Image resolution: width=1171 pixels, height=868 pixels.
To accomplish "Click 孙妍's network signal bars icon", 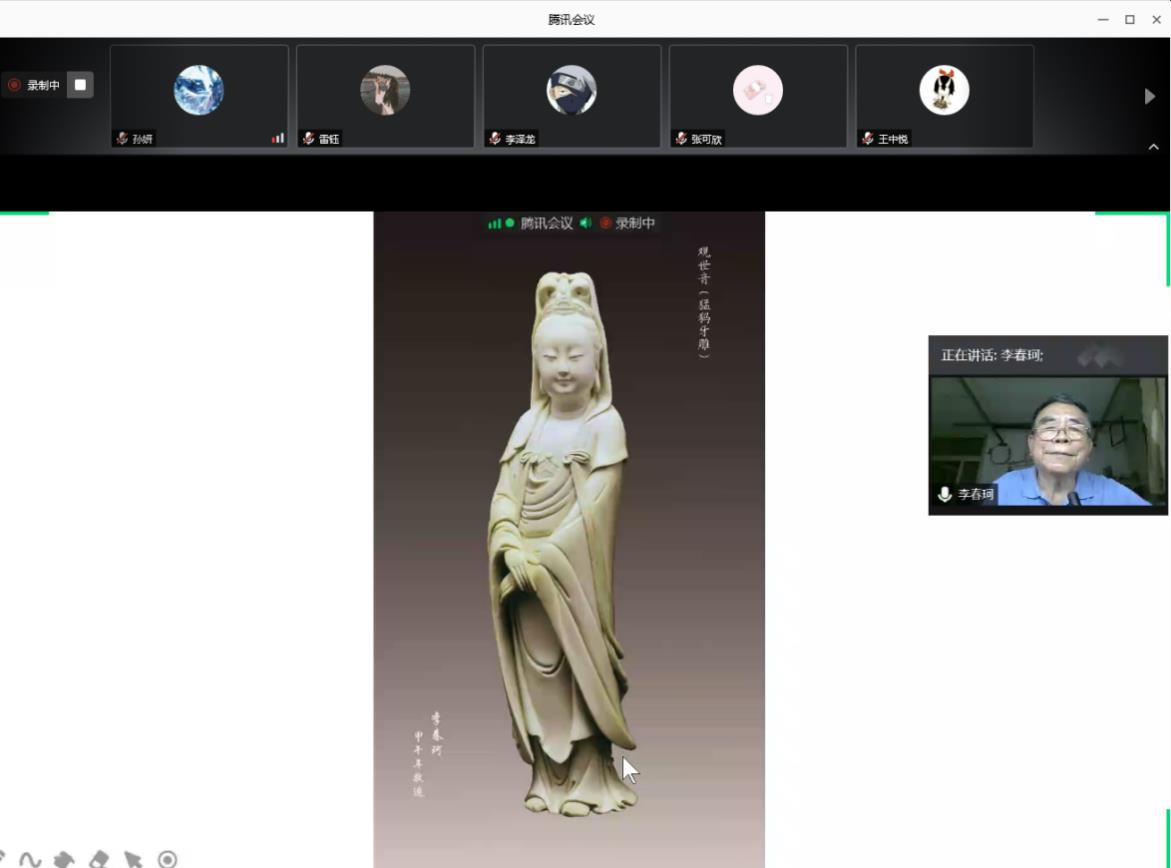I will click(x=277, y=139).
